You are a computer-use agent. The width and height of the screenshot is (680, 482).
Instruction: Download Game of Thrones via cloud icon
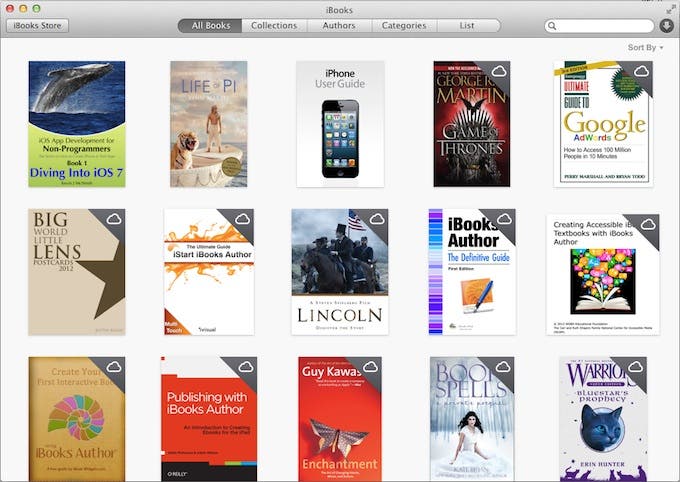click(x=499, y=71)
